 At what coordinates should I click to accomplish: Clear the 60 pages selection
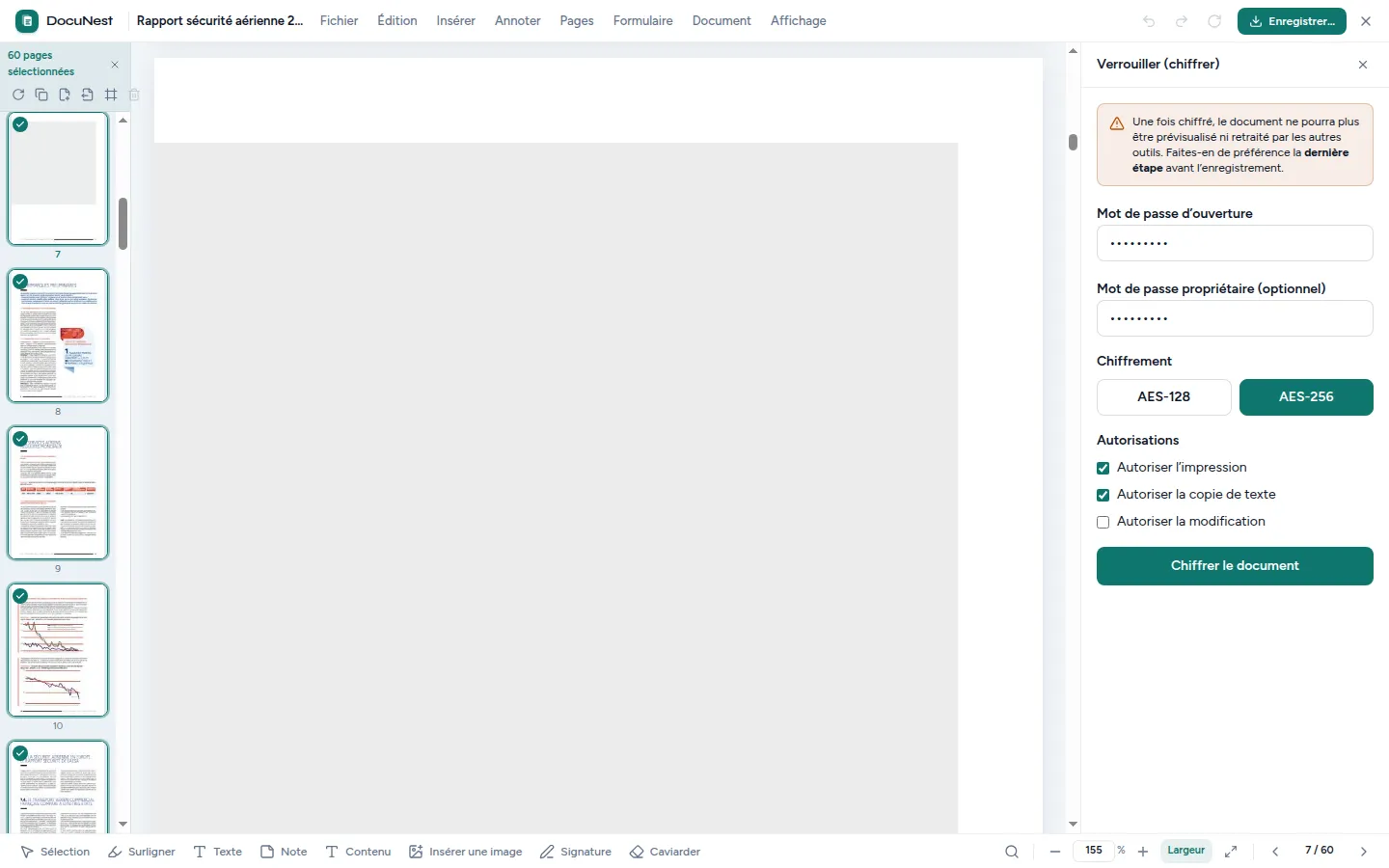coord(115,65)
